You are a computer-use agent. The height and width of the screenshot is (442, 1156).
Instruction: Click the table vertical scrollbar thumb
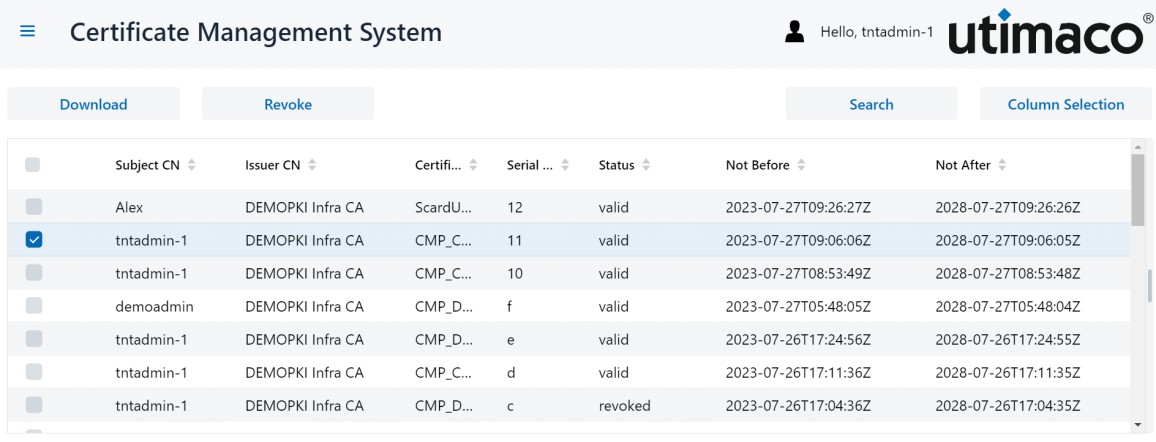point(1137,192)
